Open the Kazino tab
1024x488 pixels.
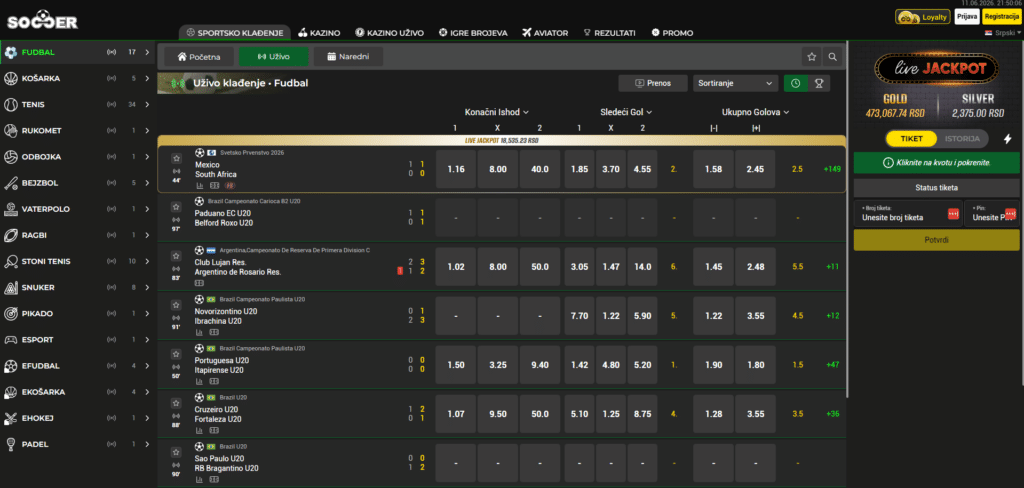pyautogui.click(x=319, y=33)
